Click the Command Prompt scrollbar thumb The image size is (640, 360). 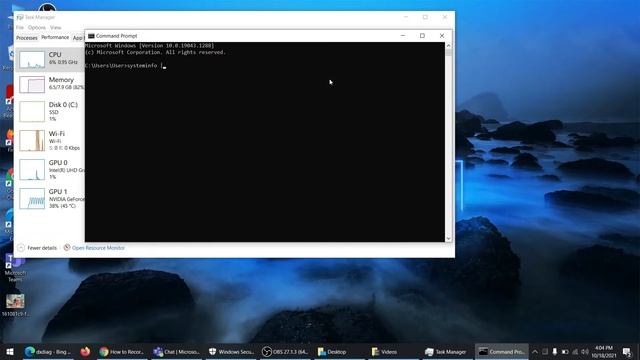click(x=449, y=52)
